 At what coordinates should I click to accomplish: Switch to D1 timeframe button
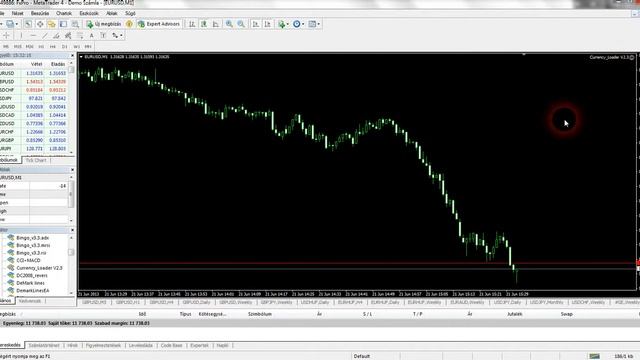(64, 47)
